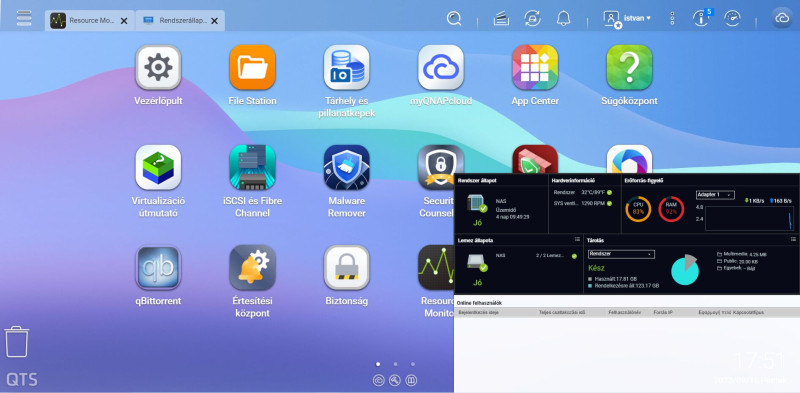Open the background tasks icon
Viewport: 800px width, 393px height.
point(502,19)
